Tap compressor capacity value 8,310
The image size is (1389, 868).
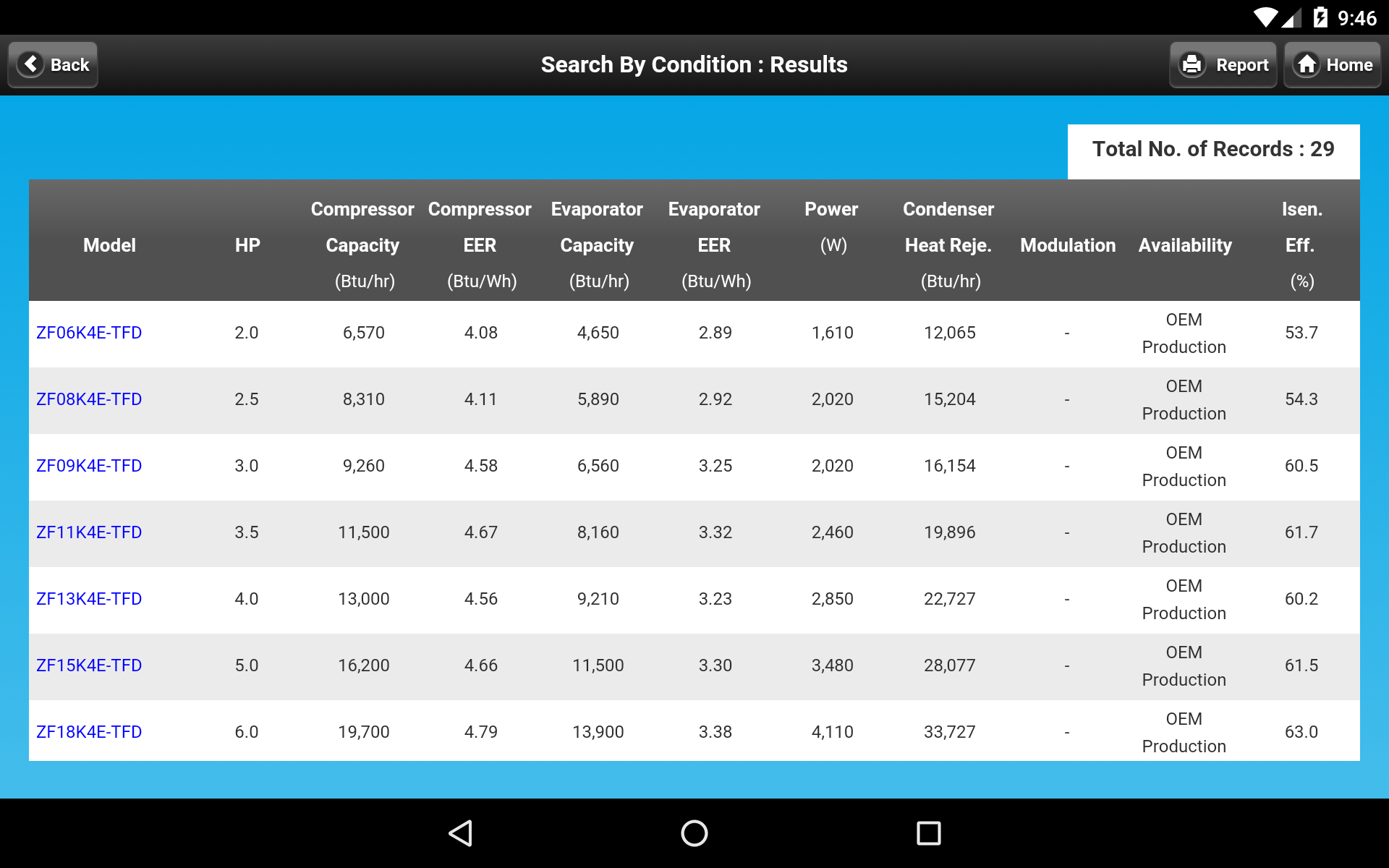(x=364, y=399)
